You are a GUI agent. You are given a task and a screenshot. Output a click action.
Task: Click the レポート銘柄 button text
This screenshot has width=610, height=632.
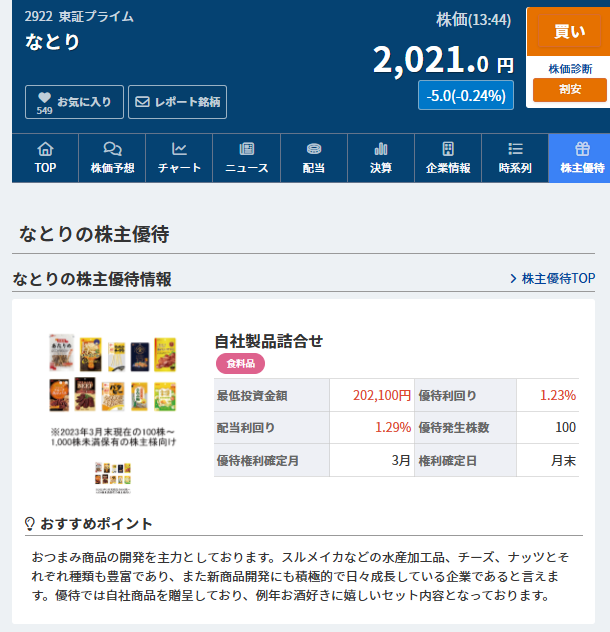[x=187, y=102]
